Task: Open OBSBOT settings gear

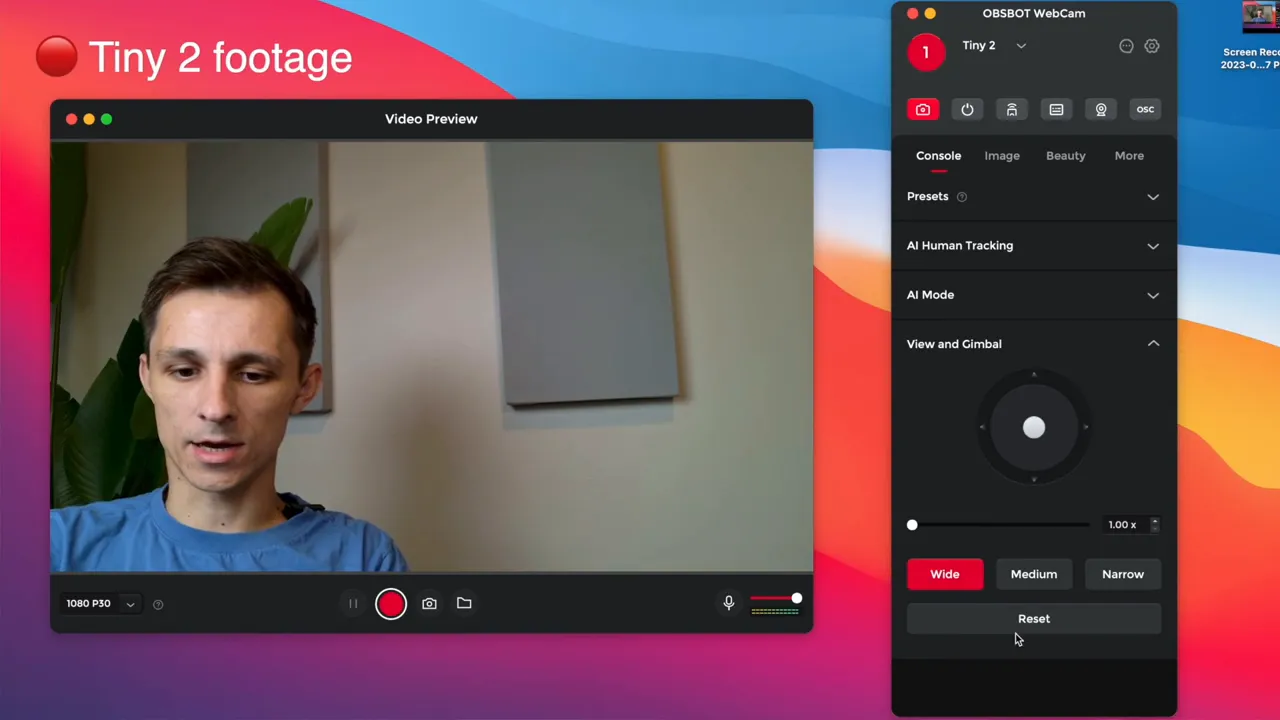Action: click(x=1152, y=46)
